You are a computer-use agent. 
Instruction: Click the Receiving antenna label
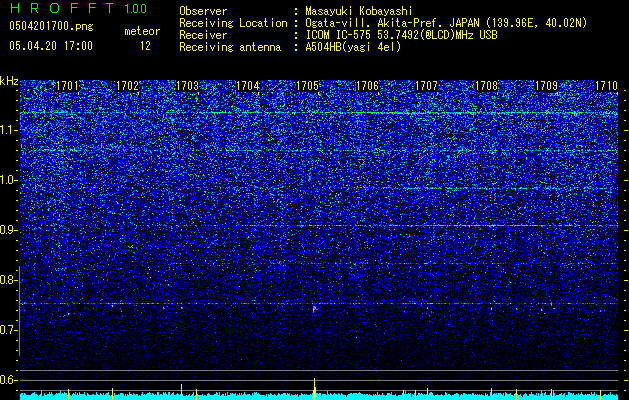230,47
